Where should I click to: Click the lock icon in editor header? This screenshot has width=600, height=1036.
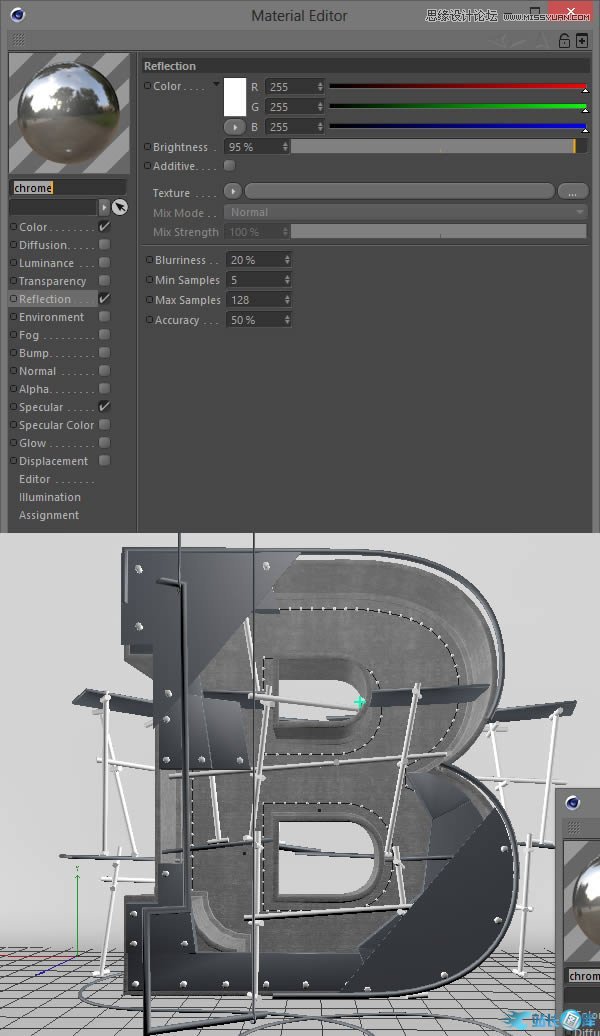[565, 41]
